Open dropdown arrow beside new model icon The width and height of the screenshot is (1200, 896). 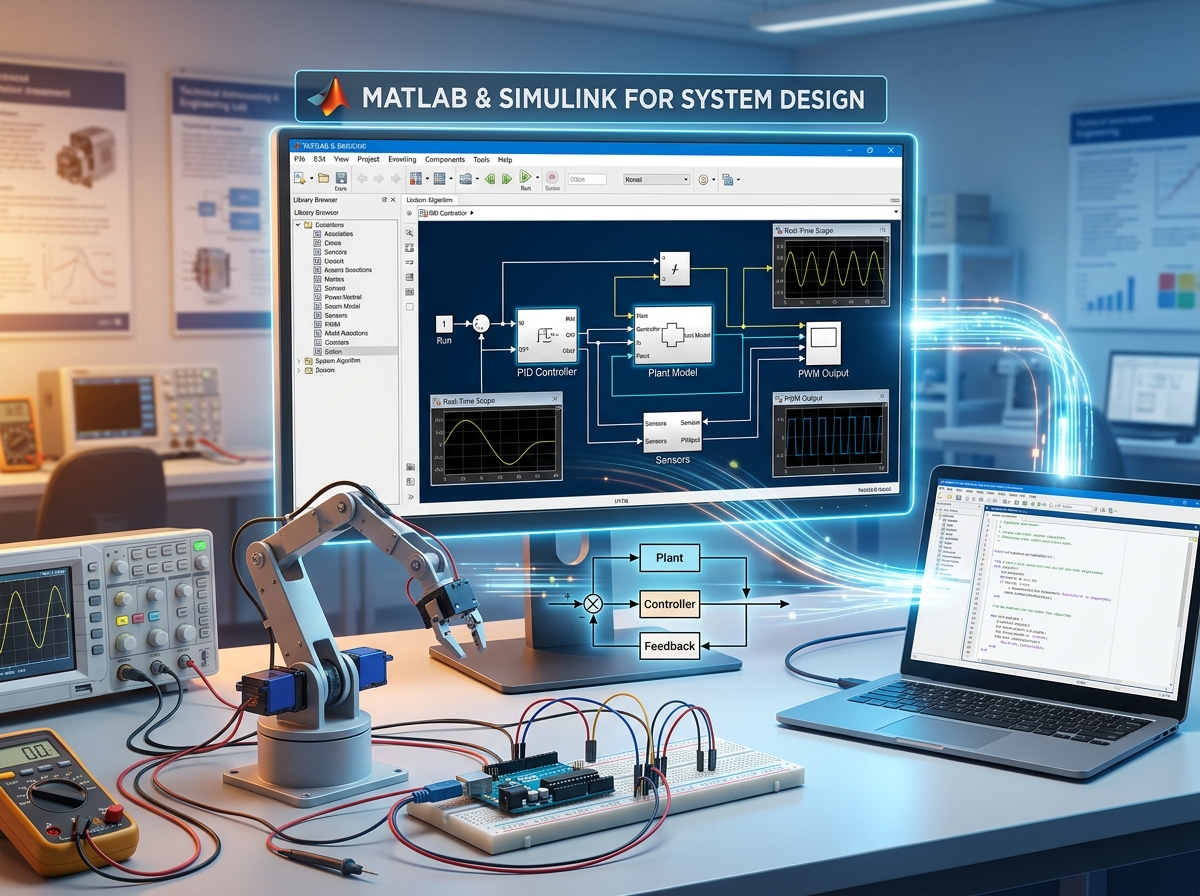[x=311, y=178]
